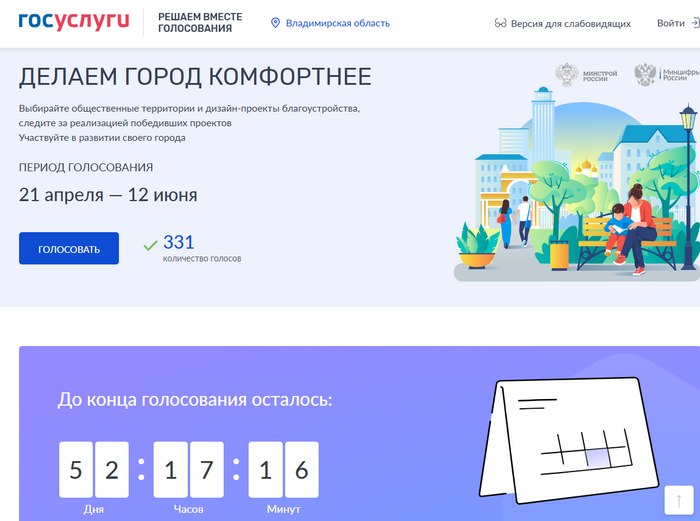This screenshot has height=521, width=700.
Task: Click the Делаем город комфортнее heading
Action: coord(195,77)
